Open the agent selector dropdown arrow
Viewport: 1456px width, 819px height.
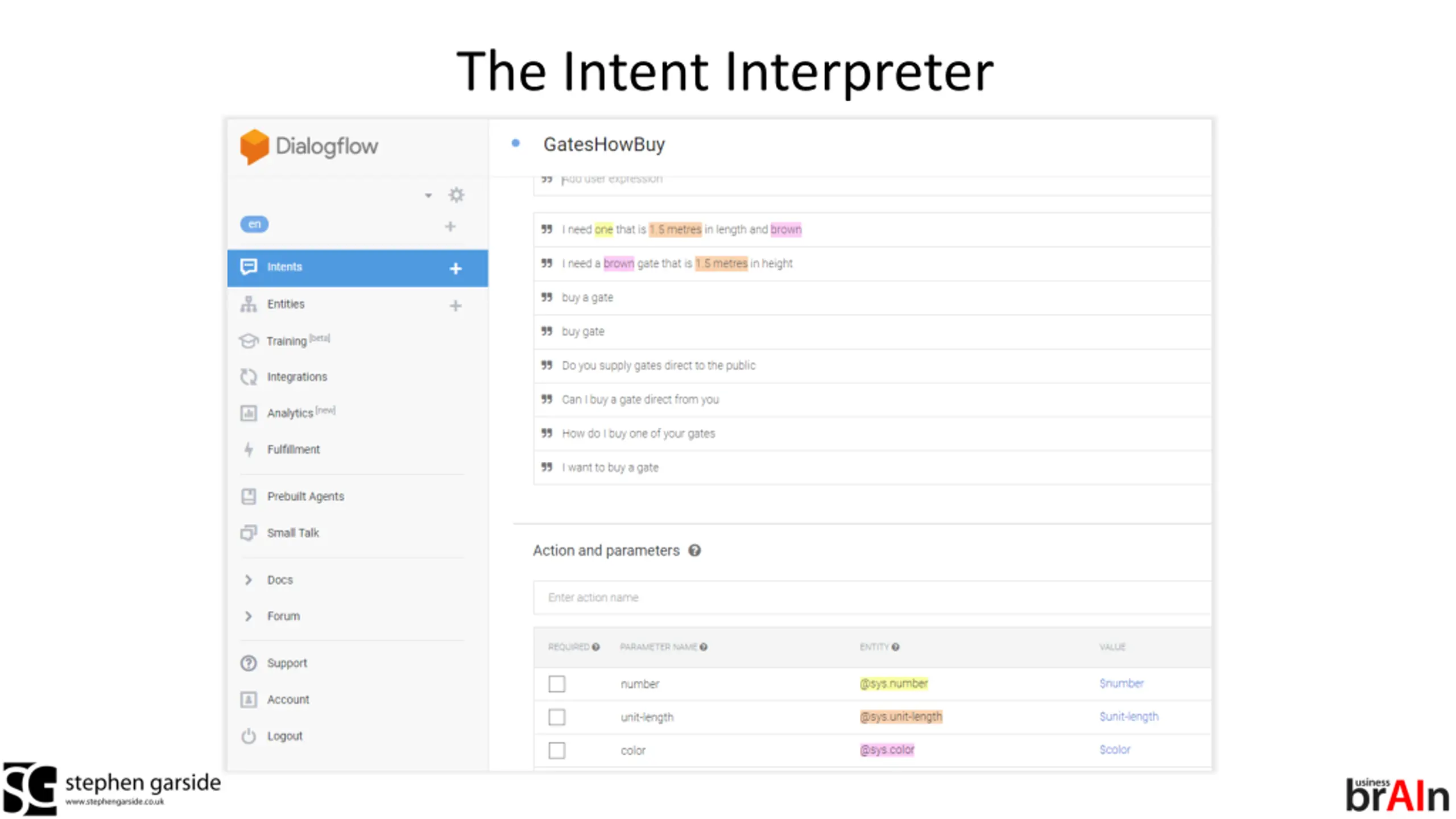[428, 196]
